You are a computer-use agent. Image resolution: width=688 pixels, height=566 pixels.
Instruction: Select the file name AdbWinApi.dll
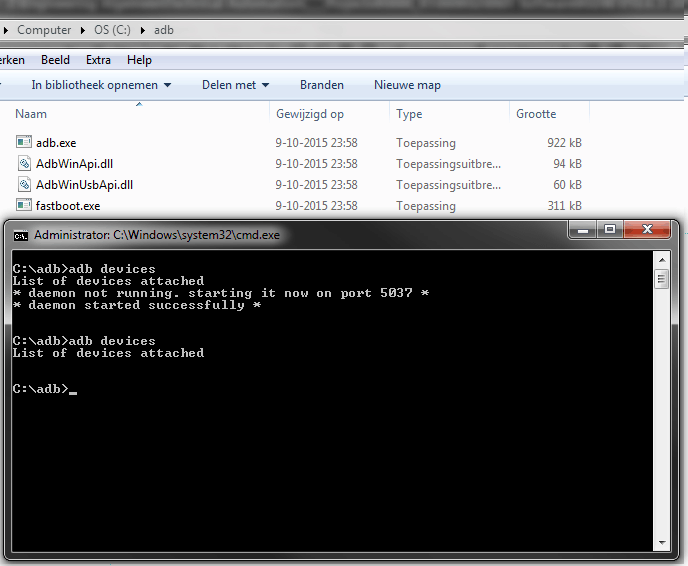tap(74, 164)
